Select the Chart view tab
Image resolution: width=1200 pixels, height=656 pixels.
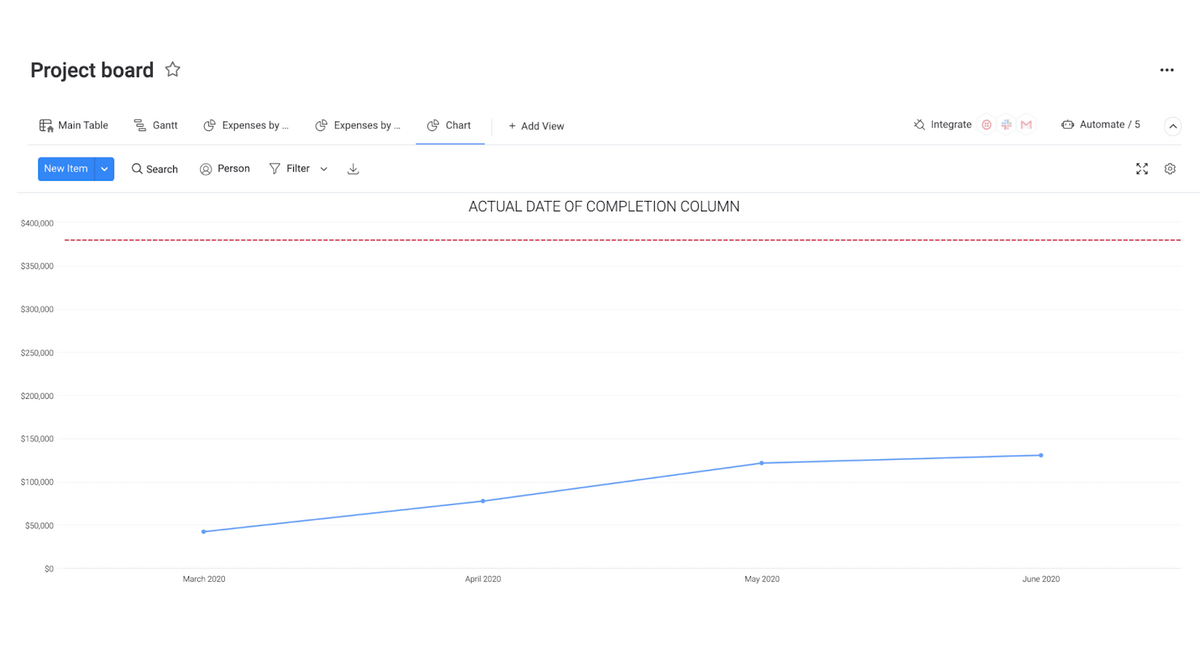pos(449,126)
